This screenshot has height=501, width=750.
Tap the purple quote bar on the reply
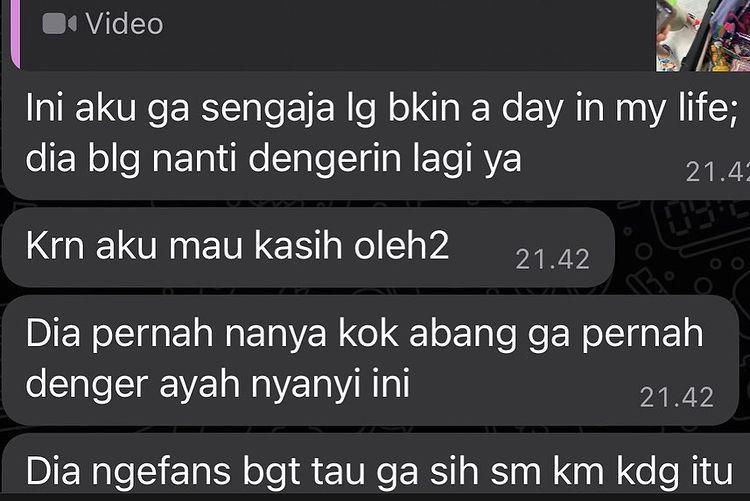pos(15,34)
